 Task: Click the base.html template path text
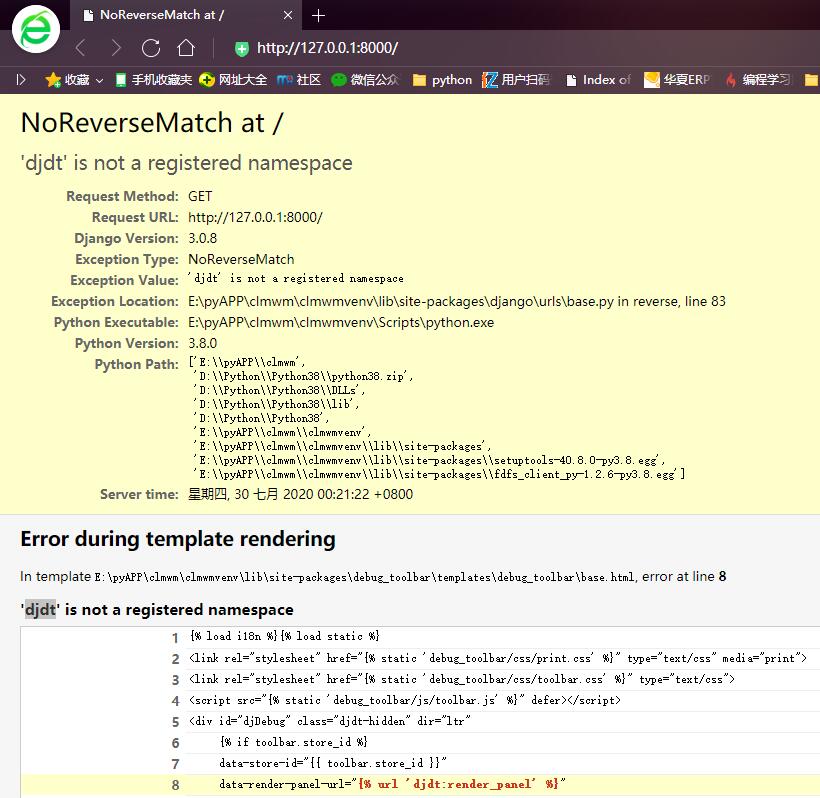pos(365,577)
